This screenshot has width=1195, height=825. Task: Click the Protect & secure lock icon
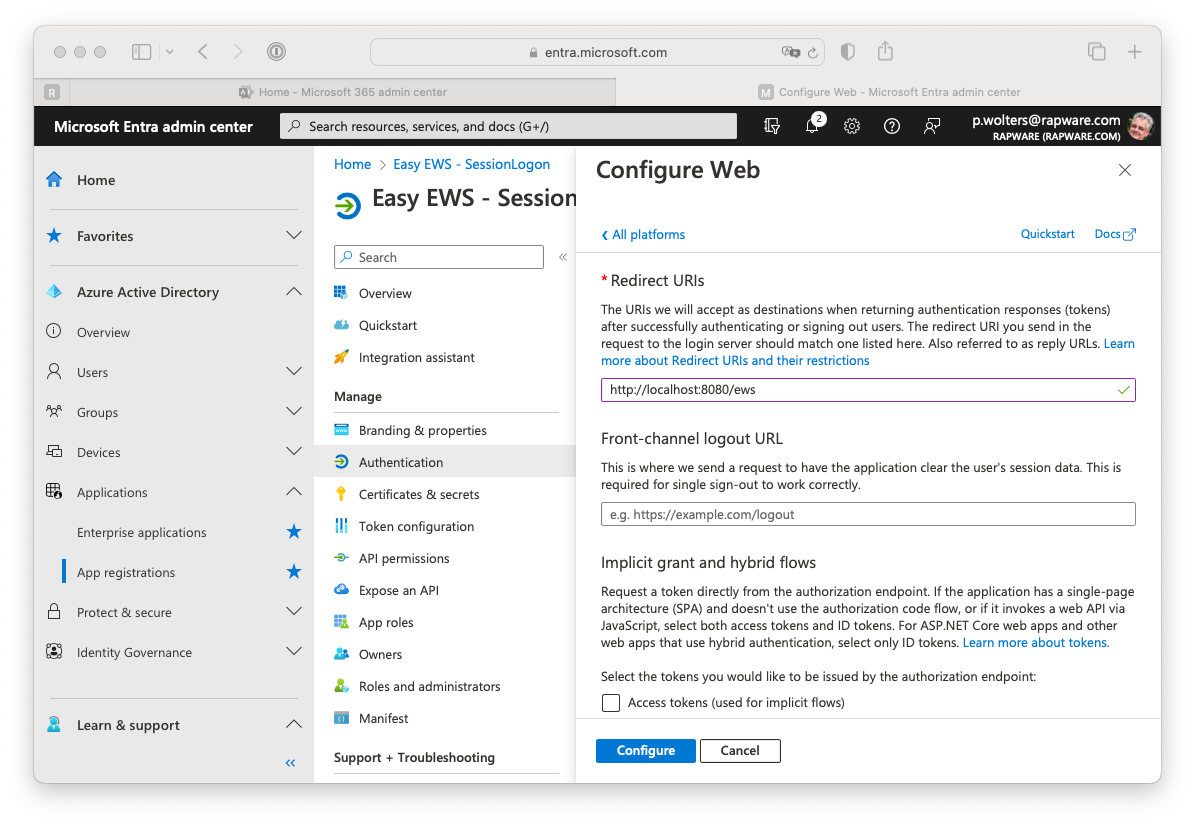pyautogui.click(x=54, y=612)
